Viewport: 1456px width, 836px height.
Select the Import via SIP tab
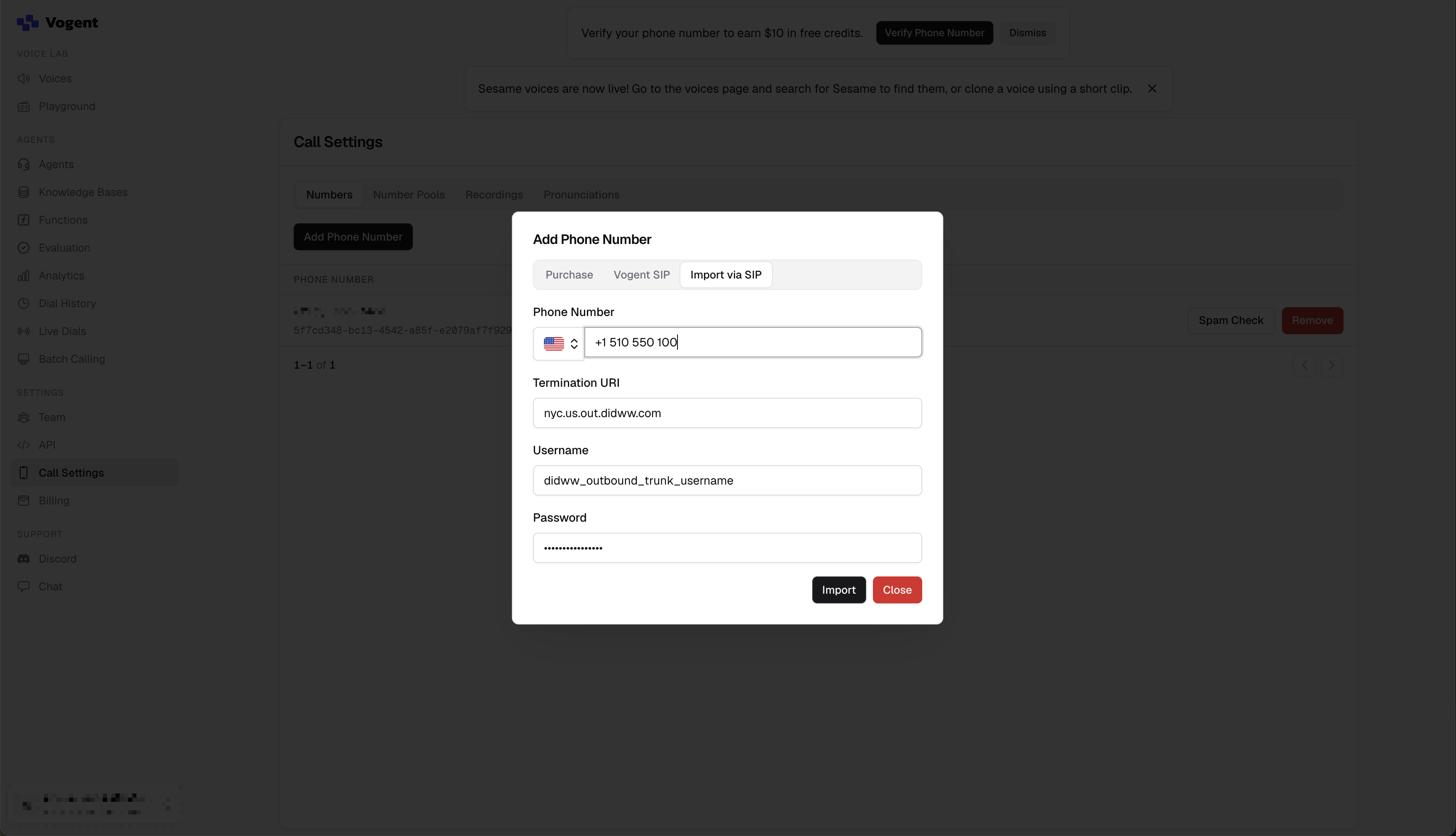(726, 274)
